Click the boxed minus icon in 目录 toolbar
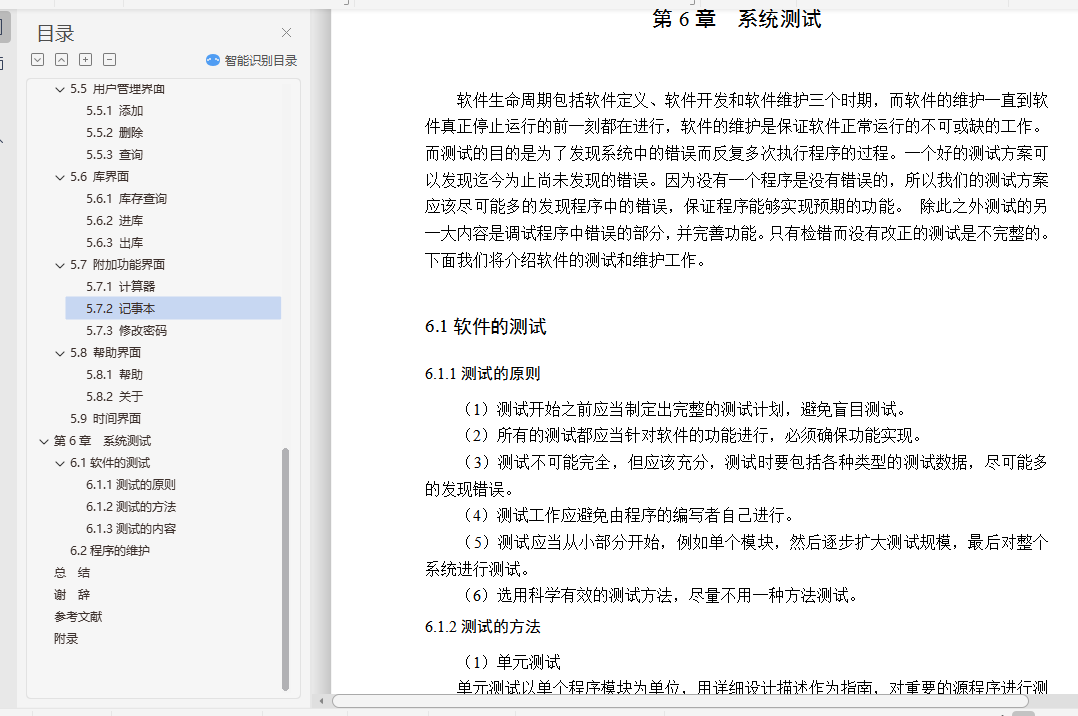 coord(109,60)
